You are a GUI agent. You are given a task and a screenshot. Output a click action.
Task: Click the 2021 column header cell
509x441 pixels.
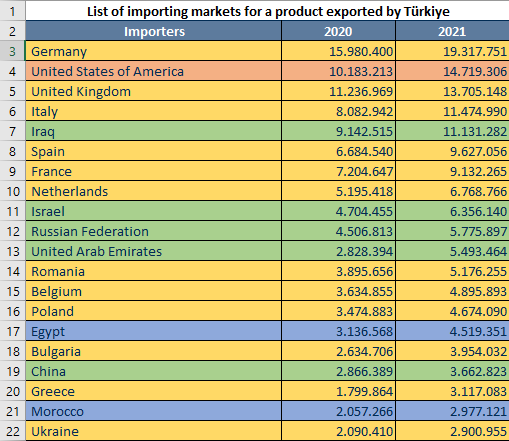(x=452, y=31)
